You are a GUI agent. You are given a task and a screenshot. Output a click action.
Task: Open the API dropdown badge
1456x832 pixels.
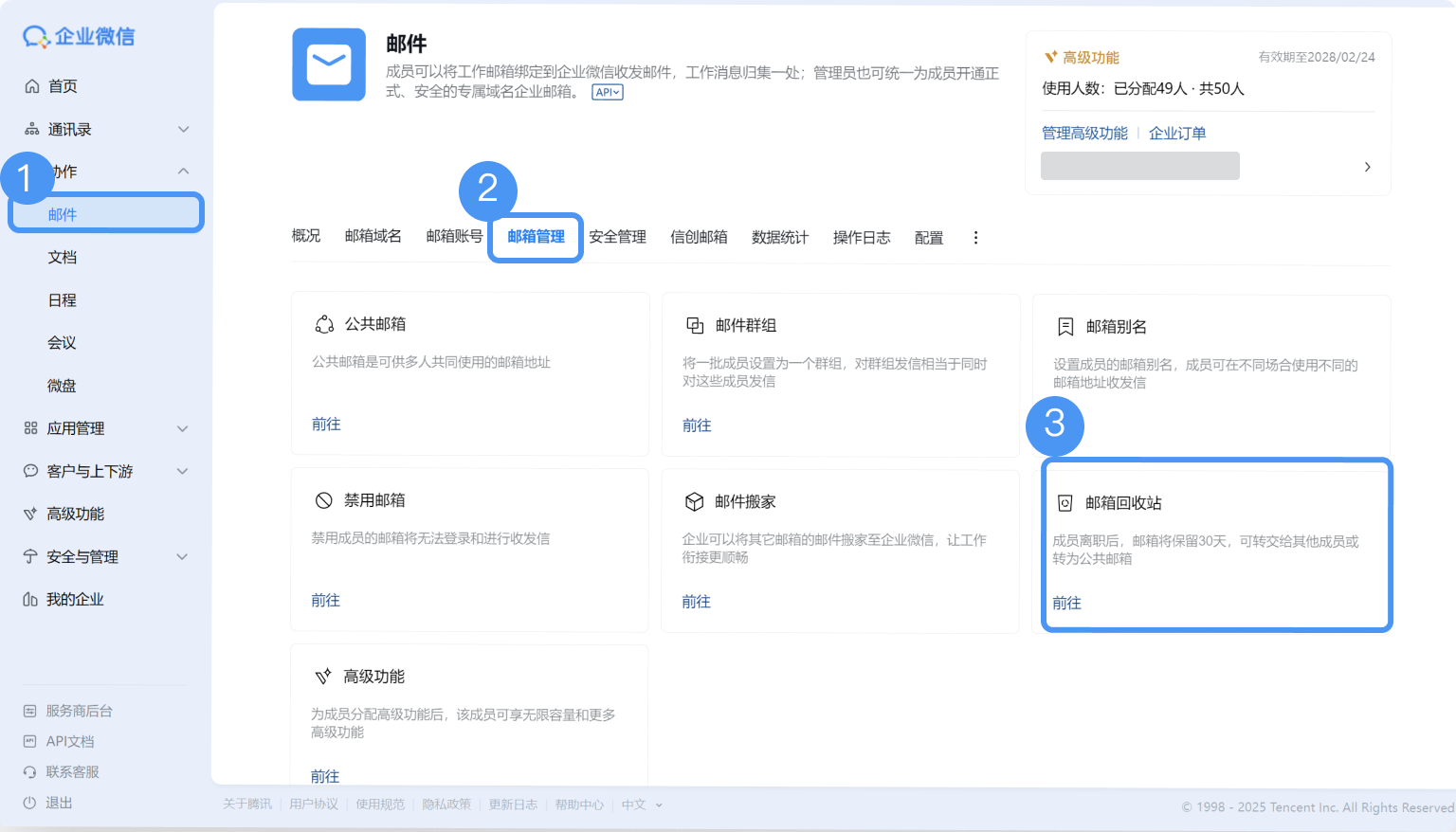608,92
